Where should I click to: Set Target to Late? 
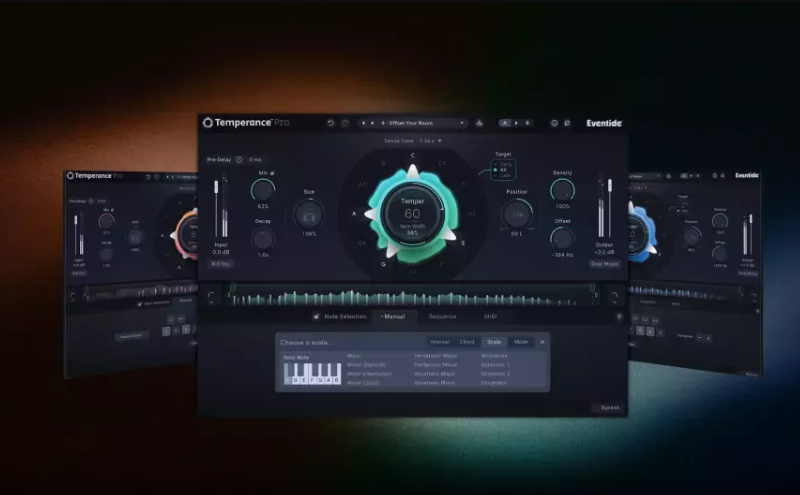[x=502, y=176]
